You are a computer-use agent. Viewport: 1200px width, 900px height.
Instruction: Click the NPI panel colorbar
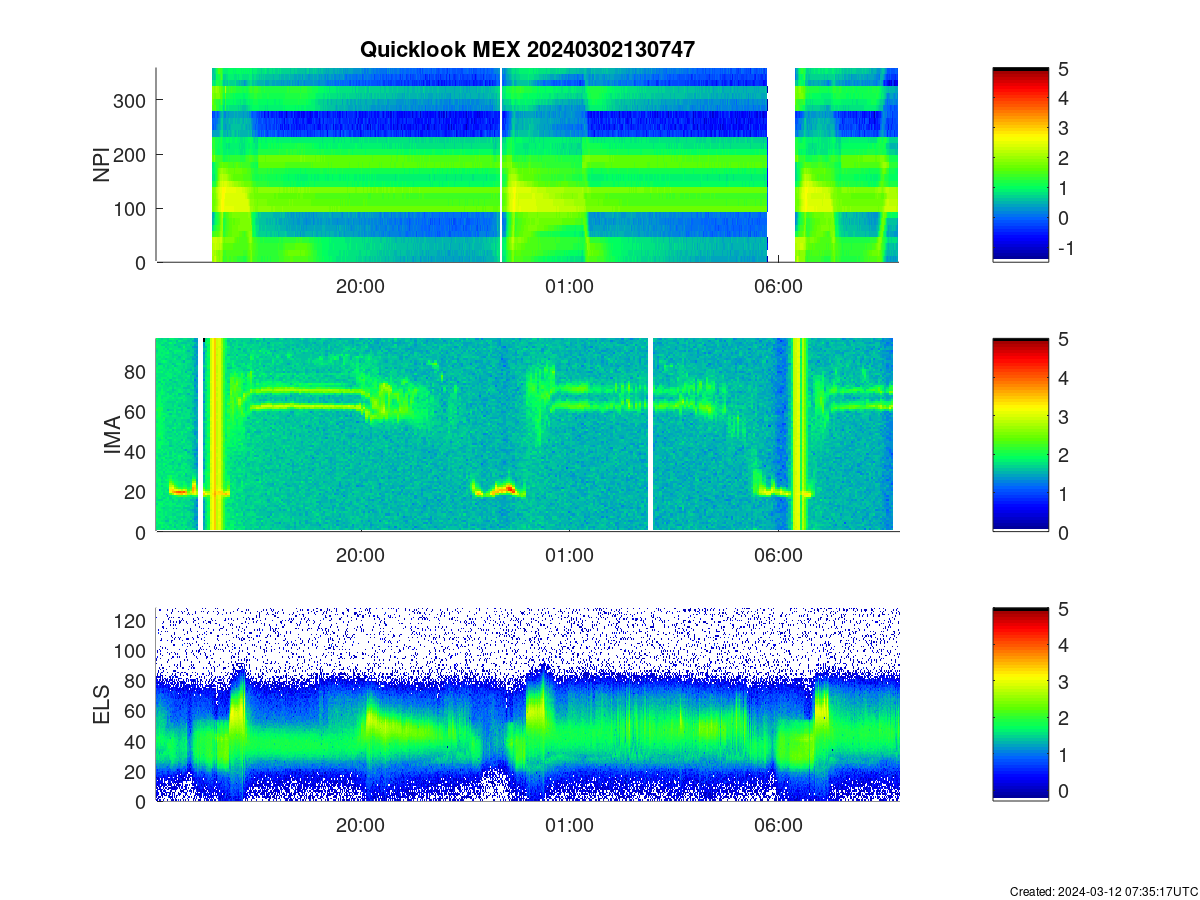click(x=1020, y=165)
